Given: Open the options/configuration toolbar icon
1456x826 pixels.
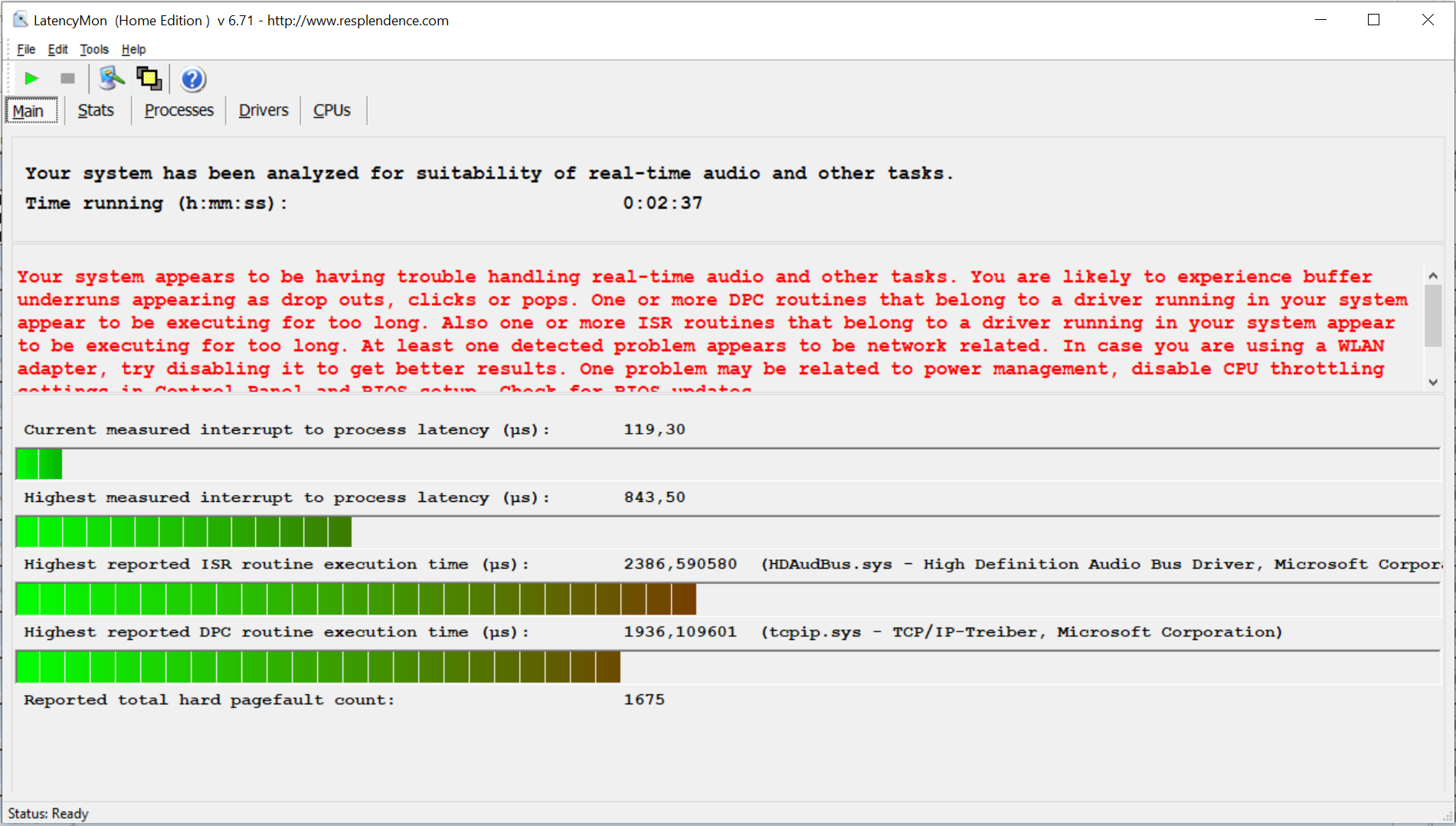Looking at the screenshot, I should (112, 78).
